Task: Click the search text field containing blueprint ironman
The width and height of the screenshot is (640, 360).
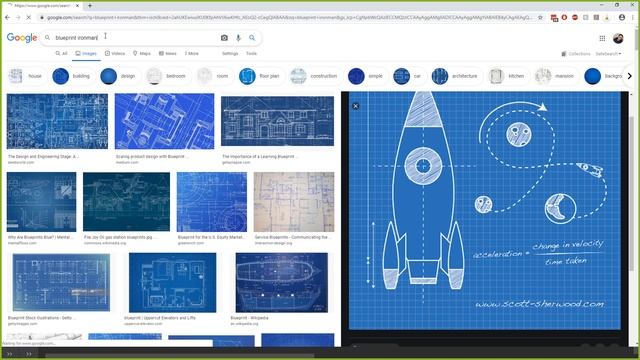Action: (135, 38)
